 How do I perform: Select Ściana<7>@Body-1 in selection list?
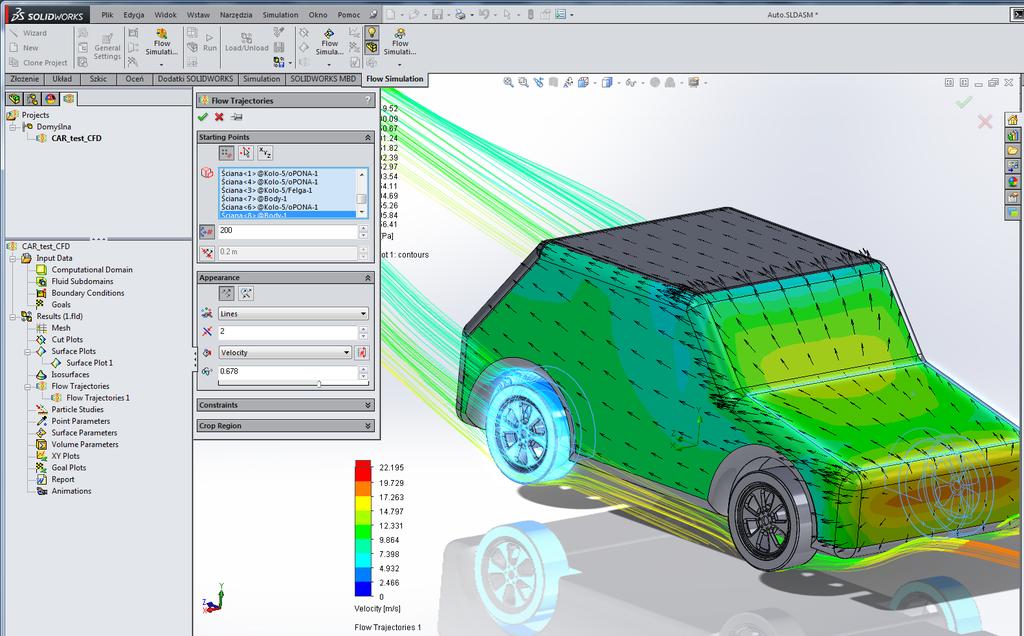[254, 199]
